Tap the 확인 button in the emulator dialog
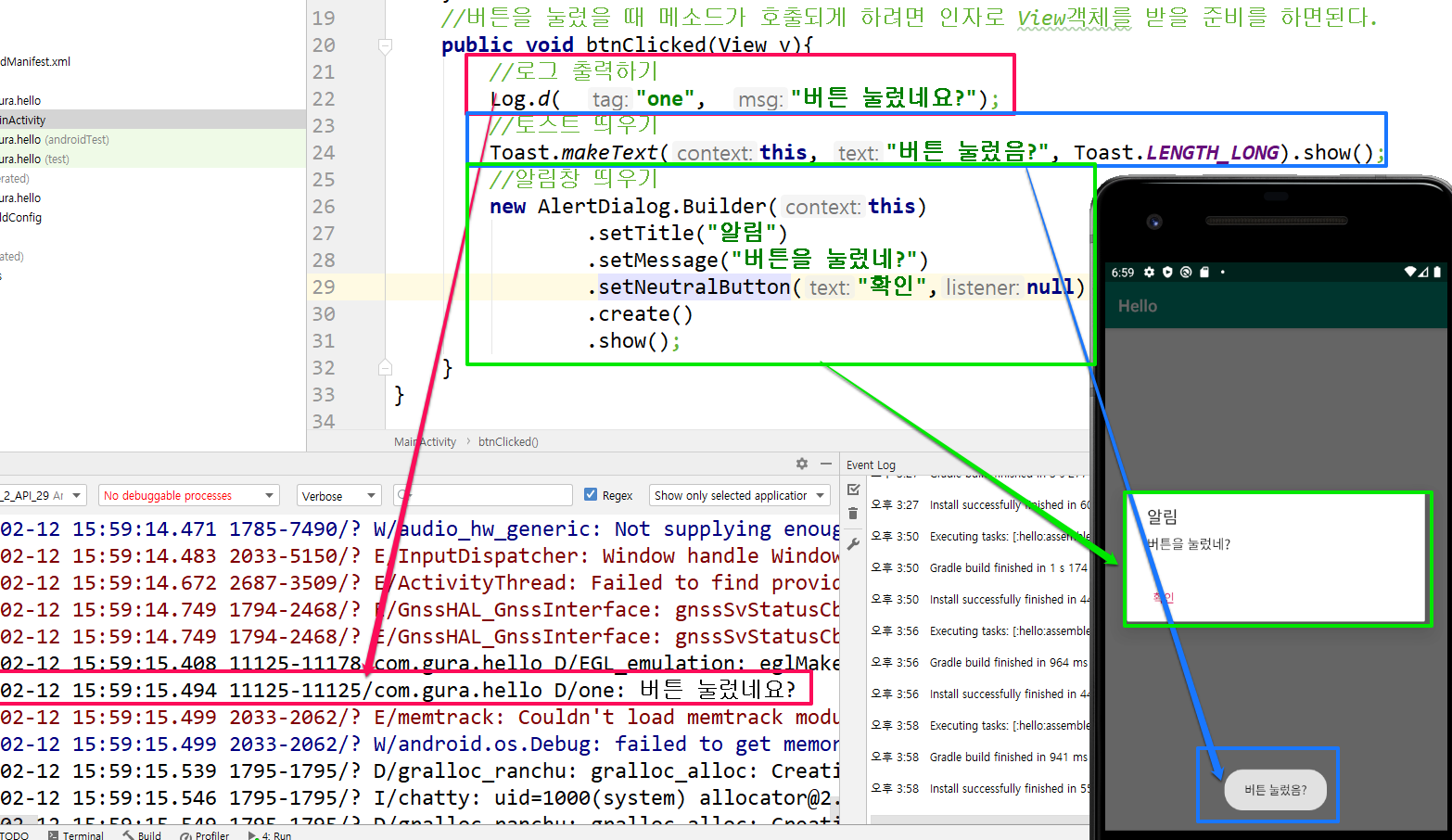The width and height of the screenshot is (1452, 840). [1163, 598]
